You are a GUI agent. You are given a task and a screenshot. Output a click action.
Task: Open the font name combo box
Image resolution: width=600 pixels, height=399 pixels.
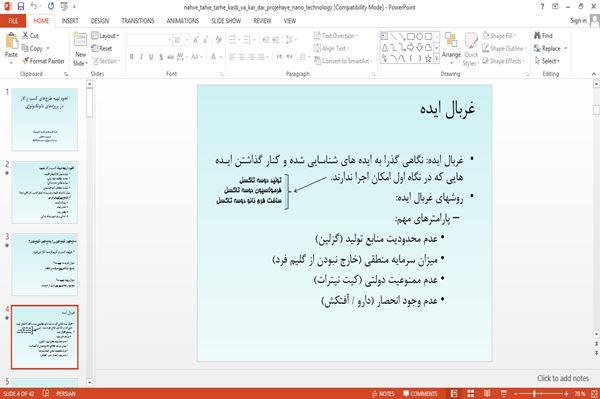coord(149,40)
